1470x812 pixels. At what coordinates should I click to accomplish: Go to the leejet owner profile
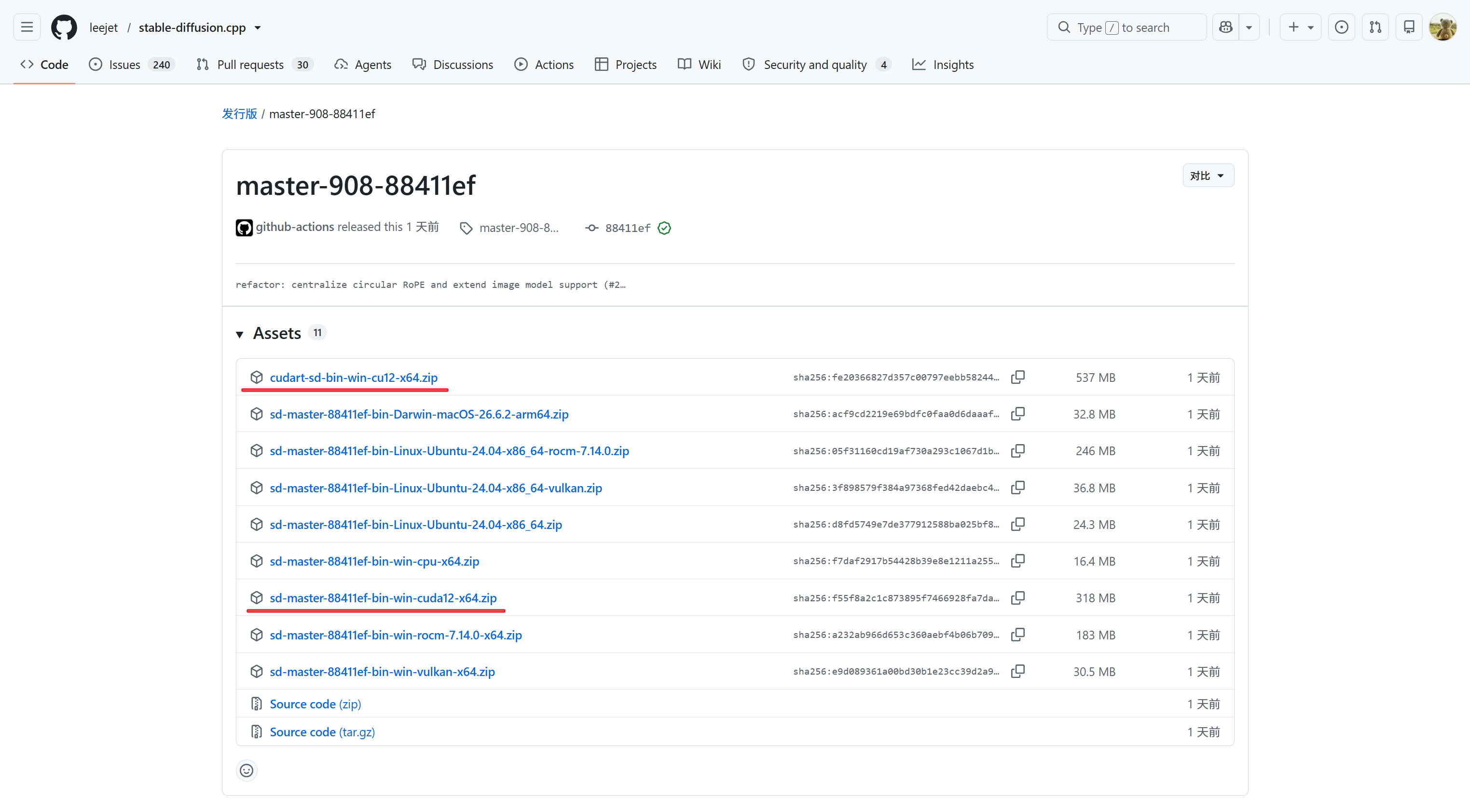(x=103, y=27)
